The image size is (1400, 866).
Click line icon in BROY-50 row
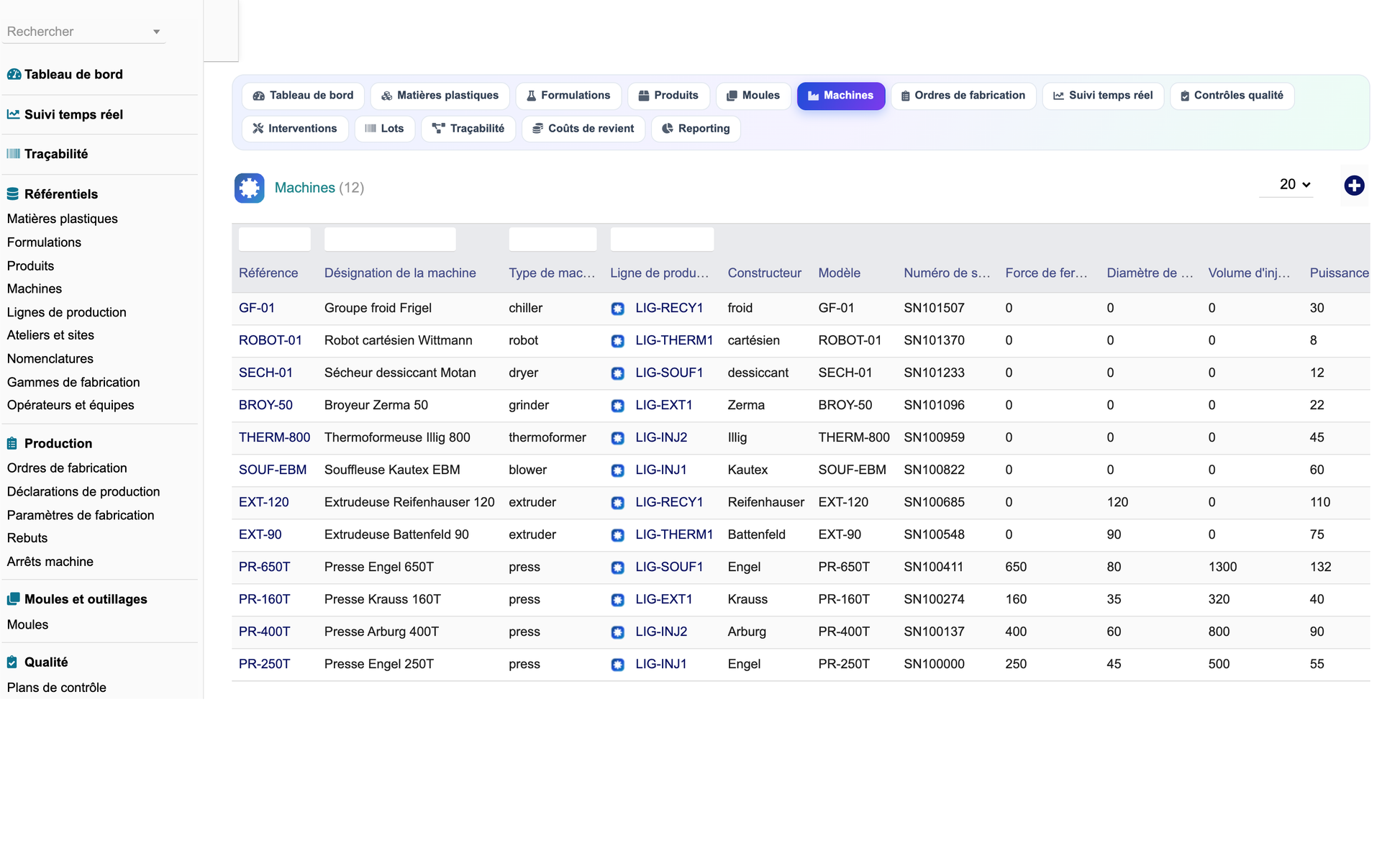[x=617, y=406]
